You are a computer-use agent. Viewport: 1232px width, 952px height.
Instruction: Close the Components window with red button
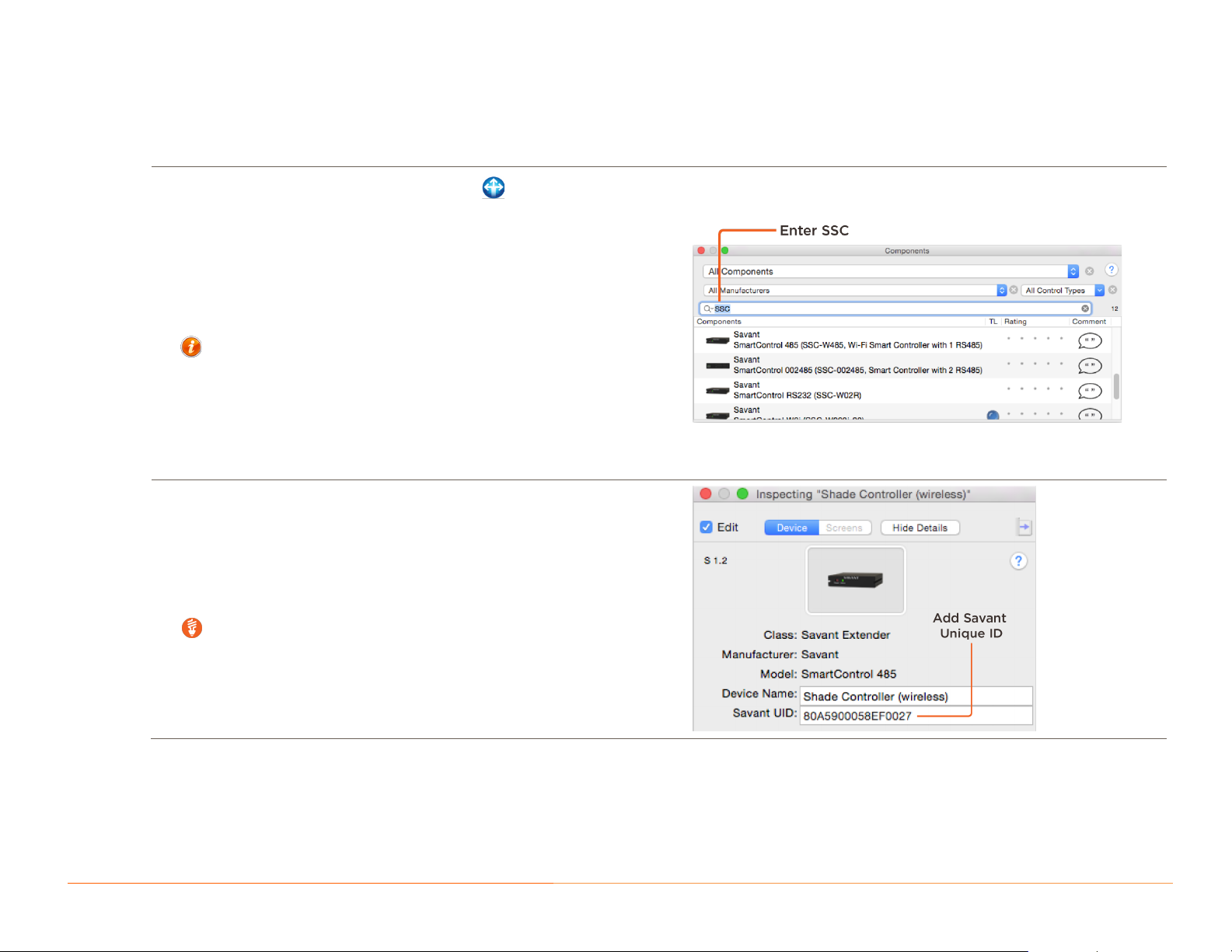[701, 250]
